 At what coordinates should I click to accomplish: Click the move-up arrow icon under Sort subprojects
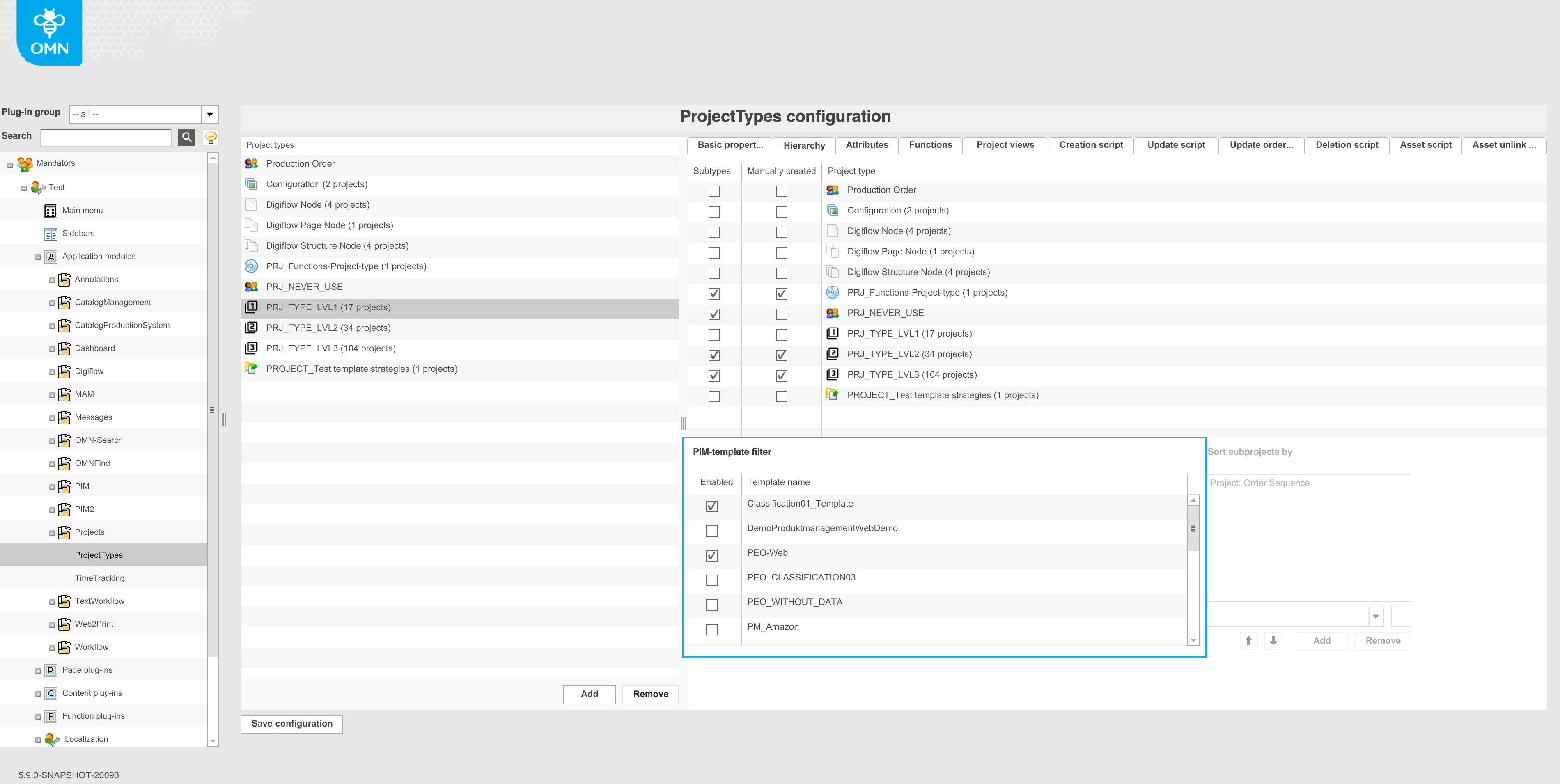(x=1248, y=640)
